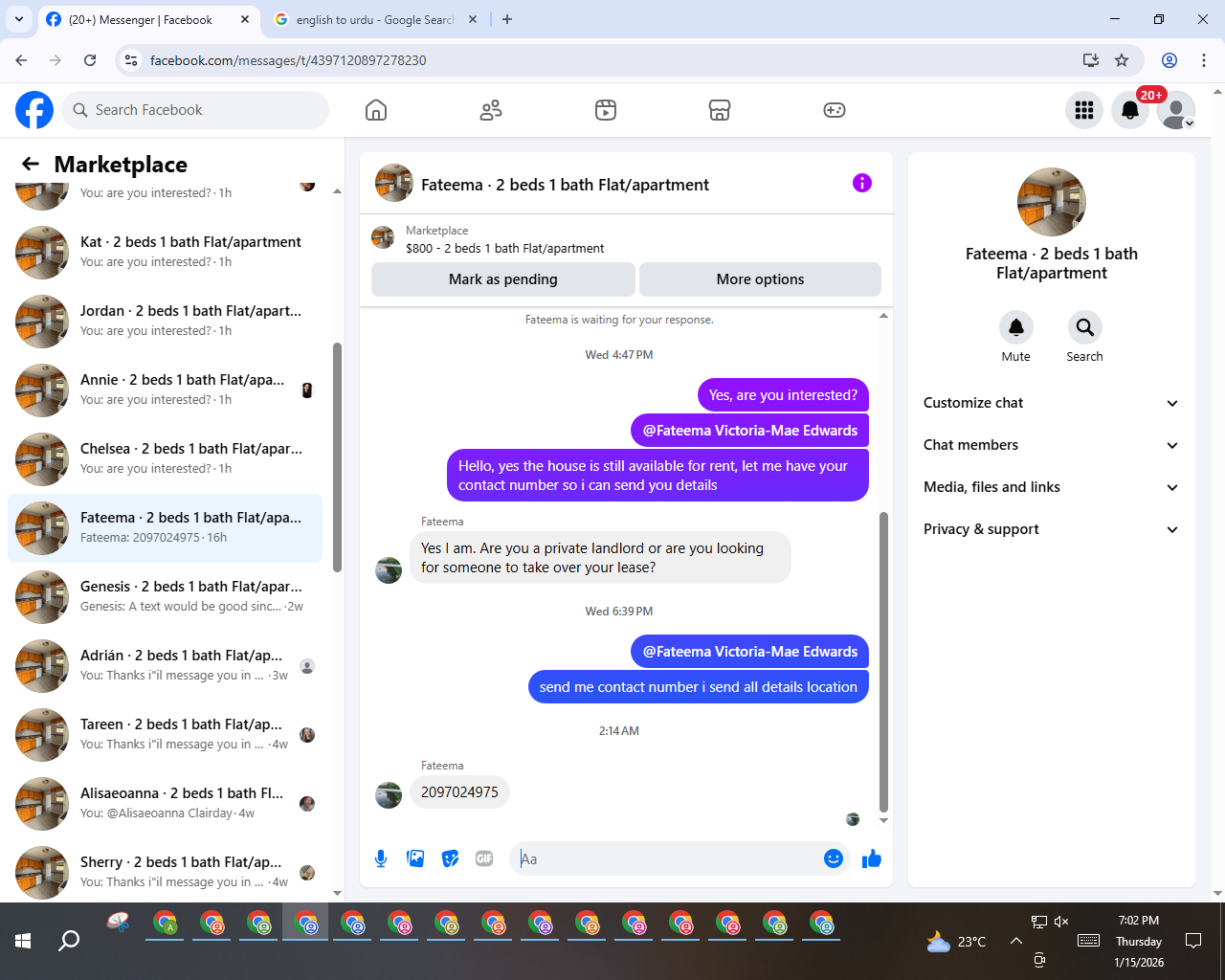Click the Search Facebook field
1225x980 pixels.
(x=195, y=110)
